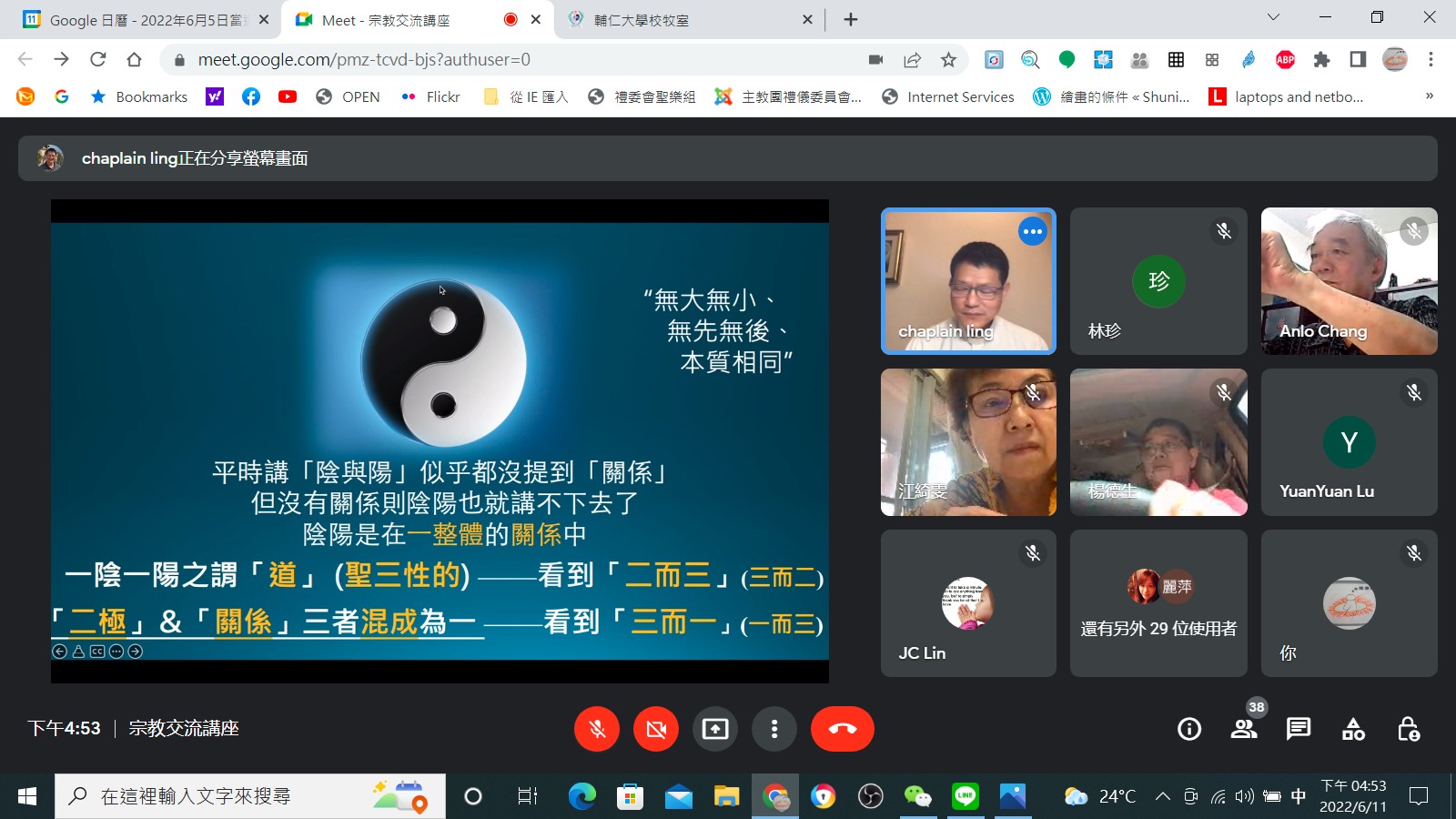Image resolution: width=1456 pixels, height=819 pixels.
Task: Expand the system tray hidden icons
Action: coord(1162,796)
